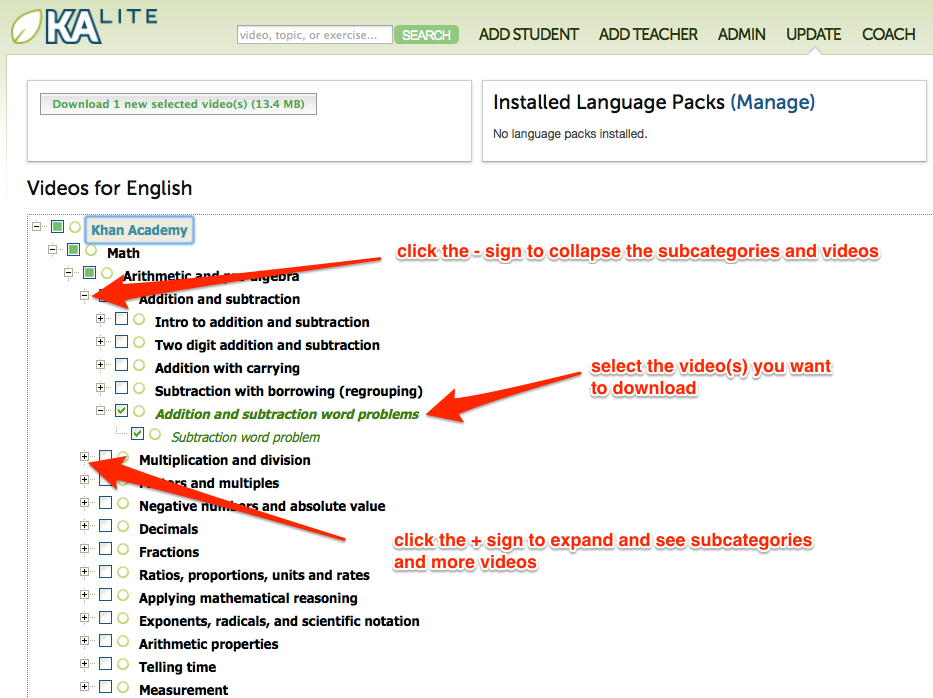Check the Decimals checkbox
This screenshot has height=698, width=933.
point(105,526)
